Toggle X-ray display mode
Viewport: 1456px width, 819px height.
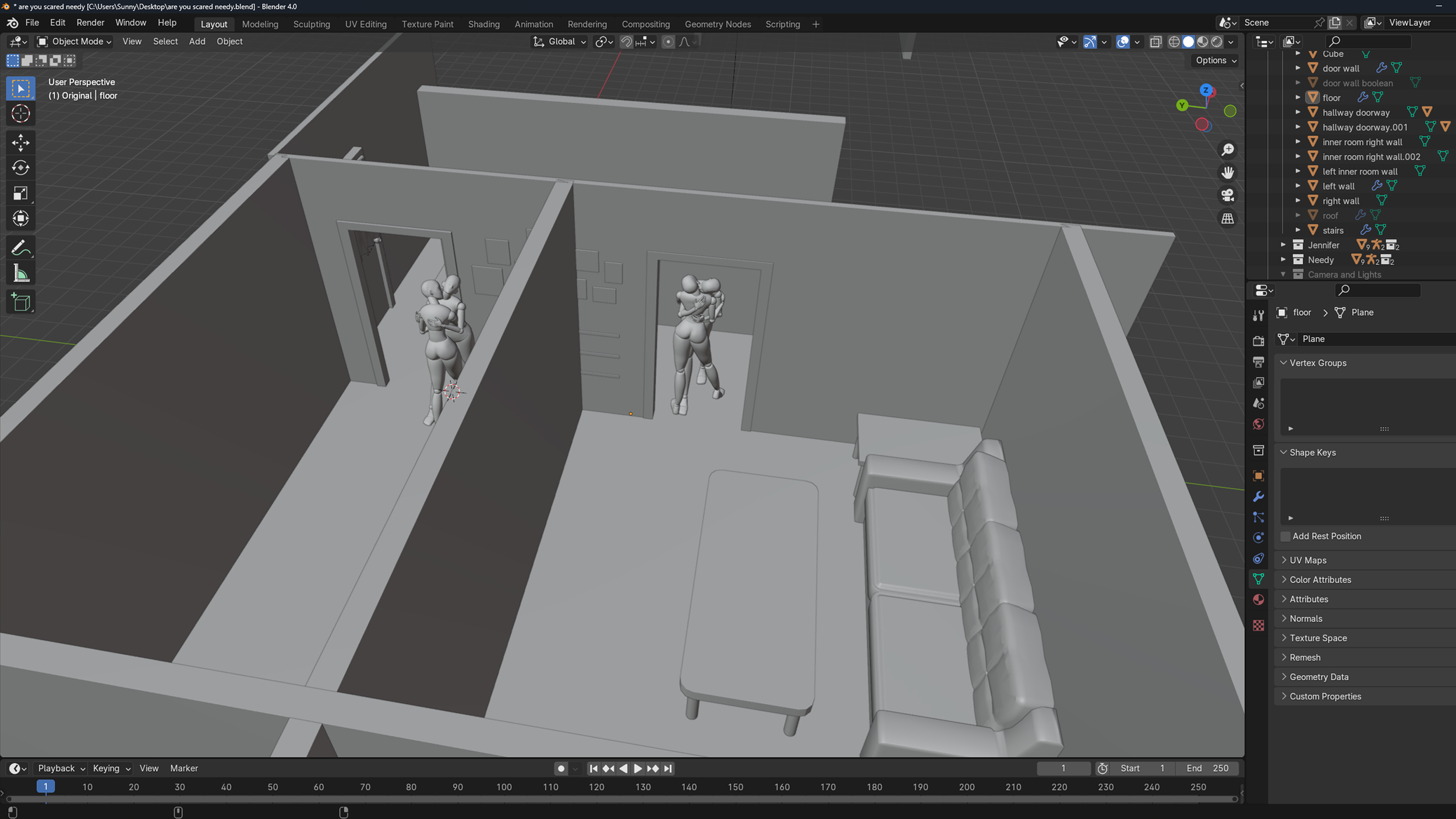[x=1155, y=41]
